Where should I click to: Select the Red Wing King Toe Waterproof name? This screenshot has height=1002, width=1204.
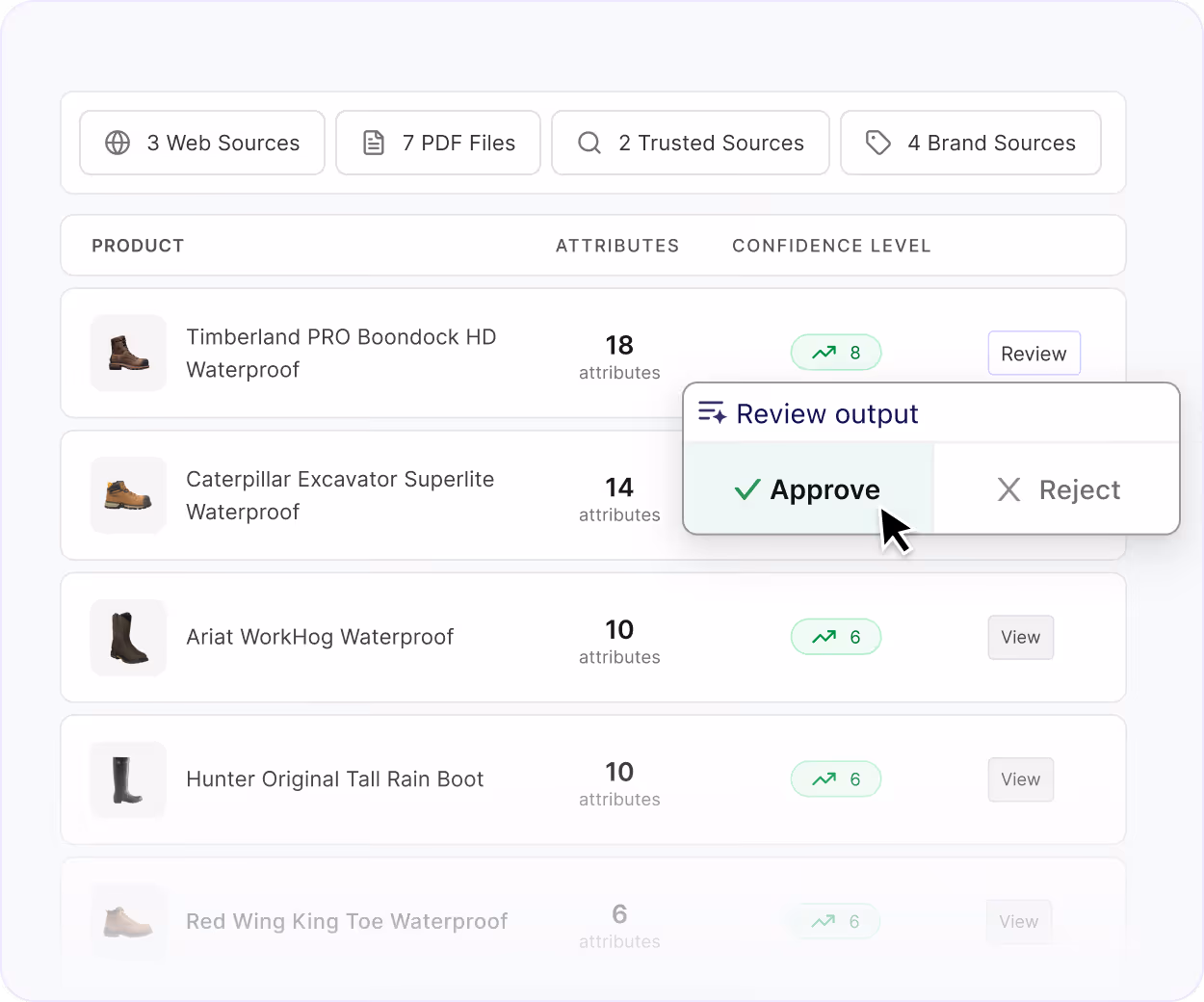(x=347, y=921)
